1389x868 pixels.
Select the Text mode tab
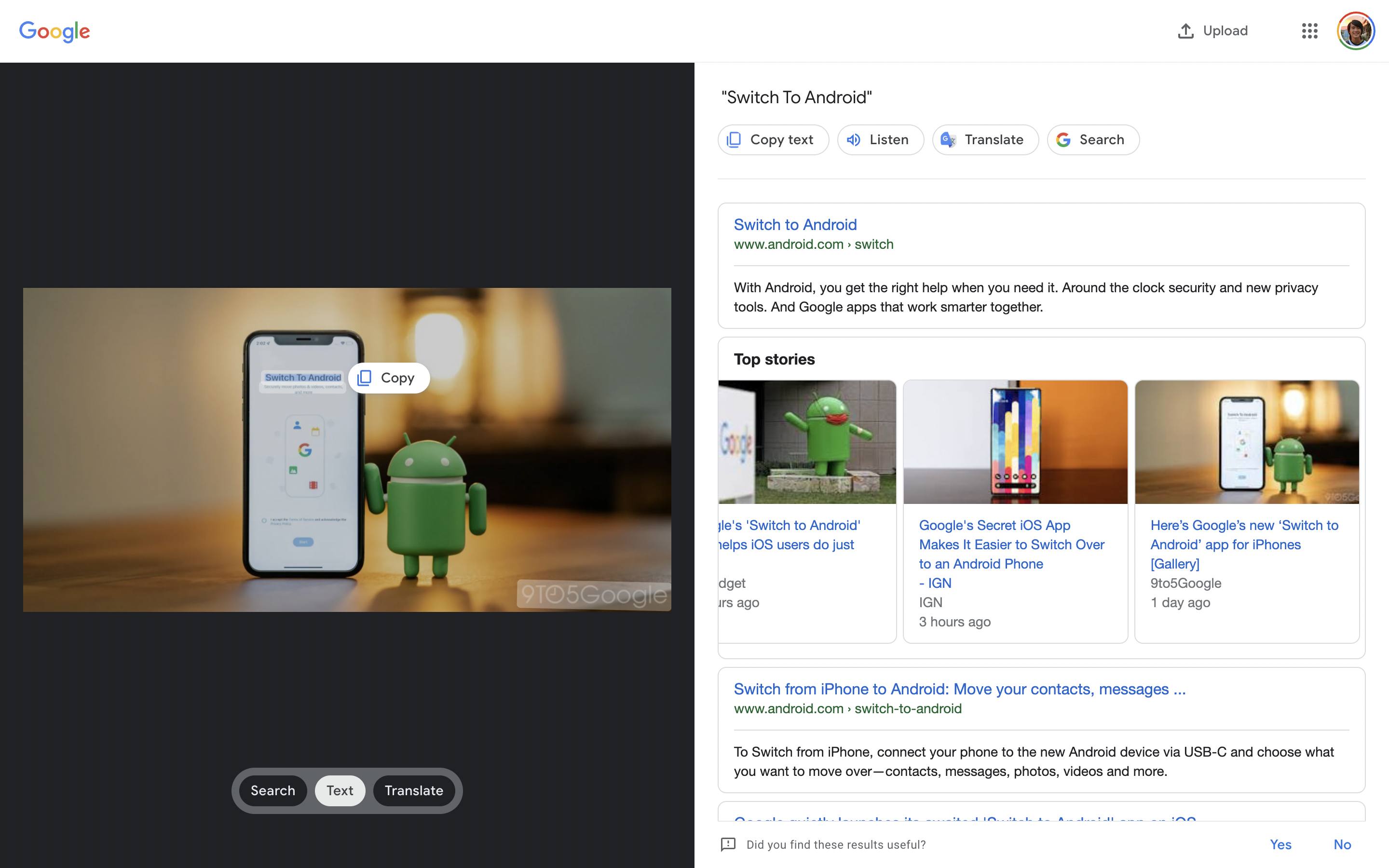tap(340, 790)
